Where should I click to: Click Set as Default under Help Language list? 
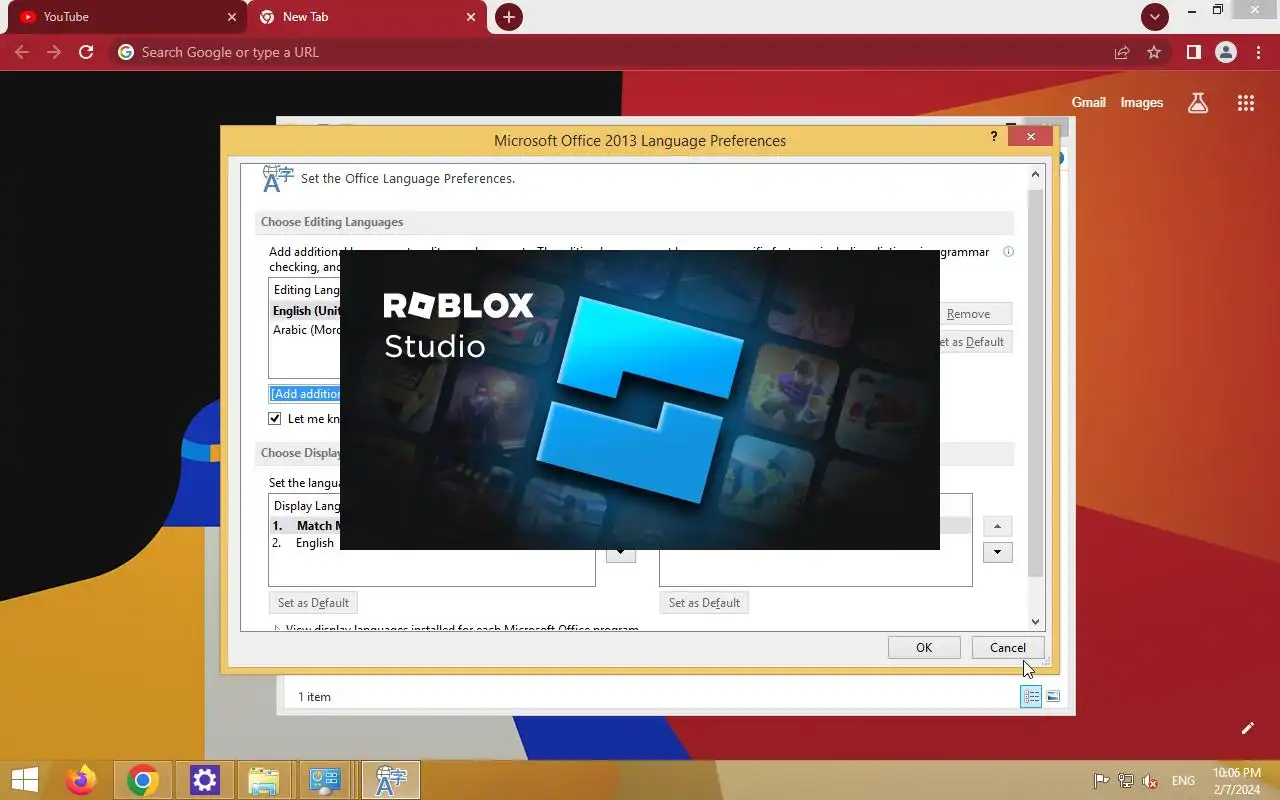pos(704,603)
